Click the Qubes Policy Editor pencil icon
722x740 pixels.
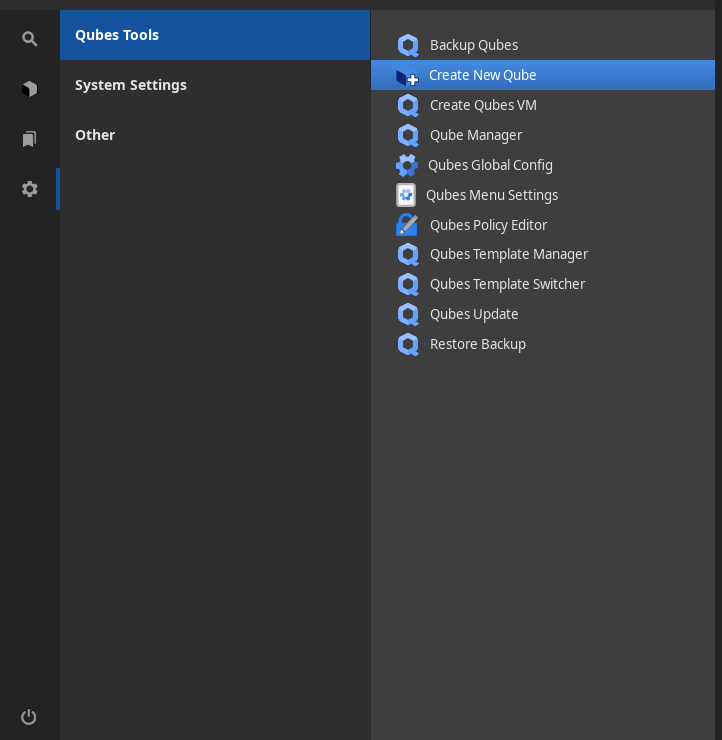click(407, 225)
